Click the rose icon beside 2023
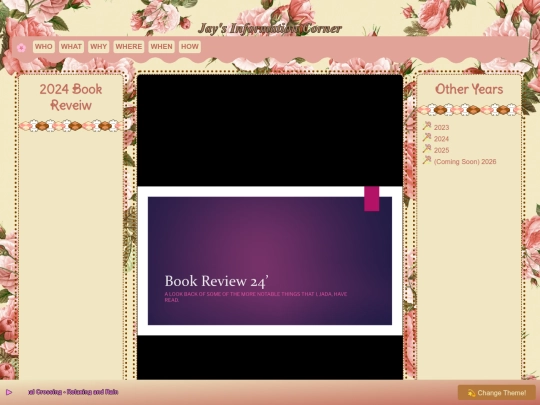 (x=427, y=126)
